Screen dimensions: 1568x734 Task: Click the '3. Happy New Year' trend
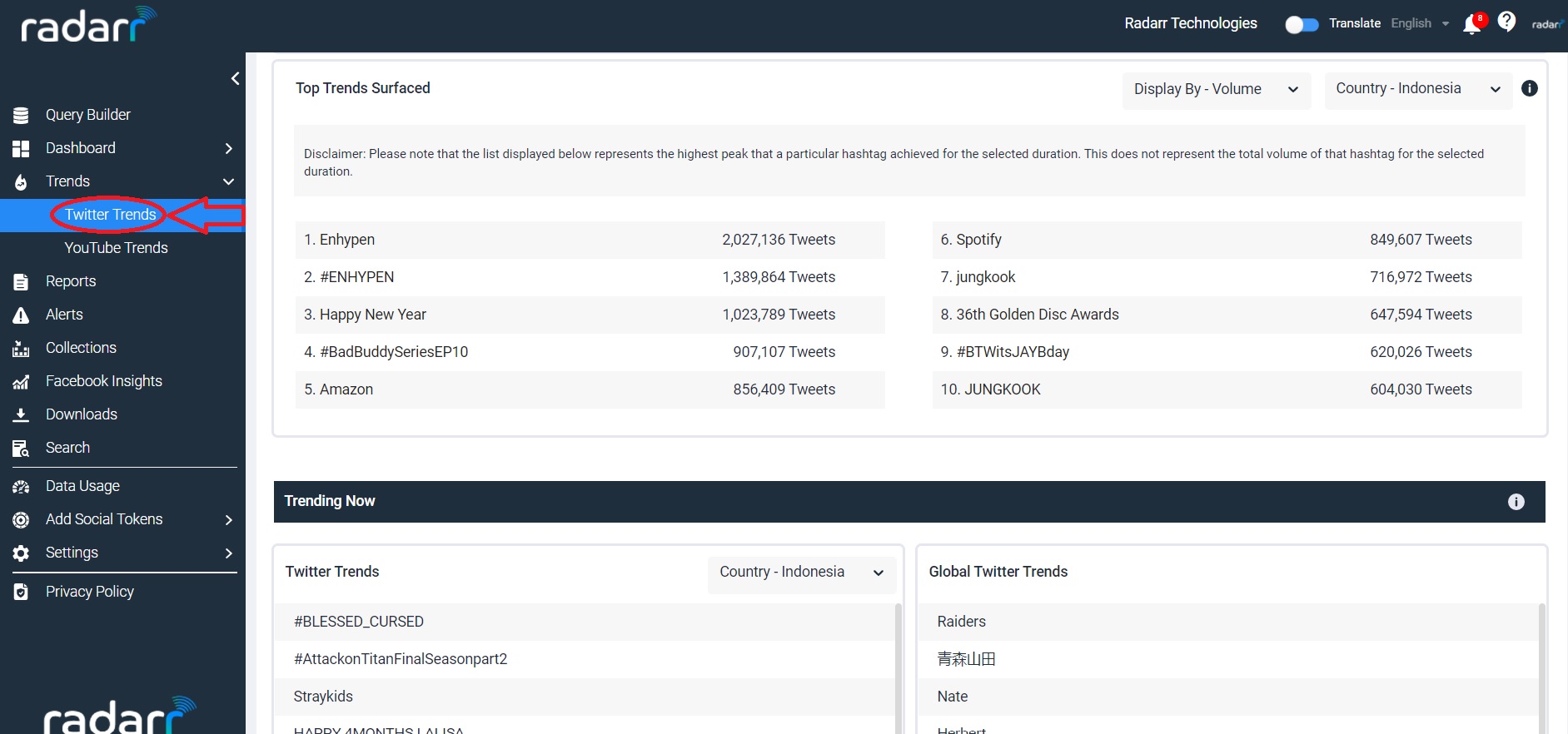(590, 315)
